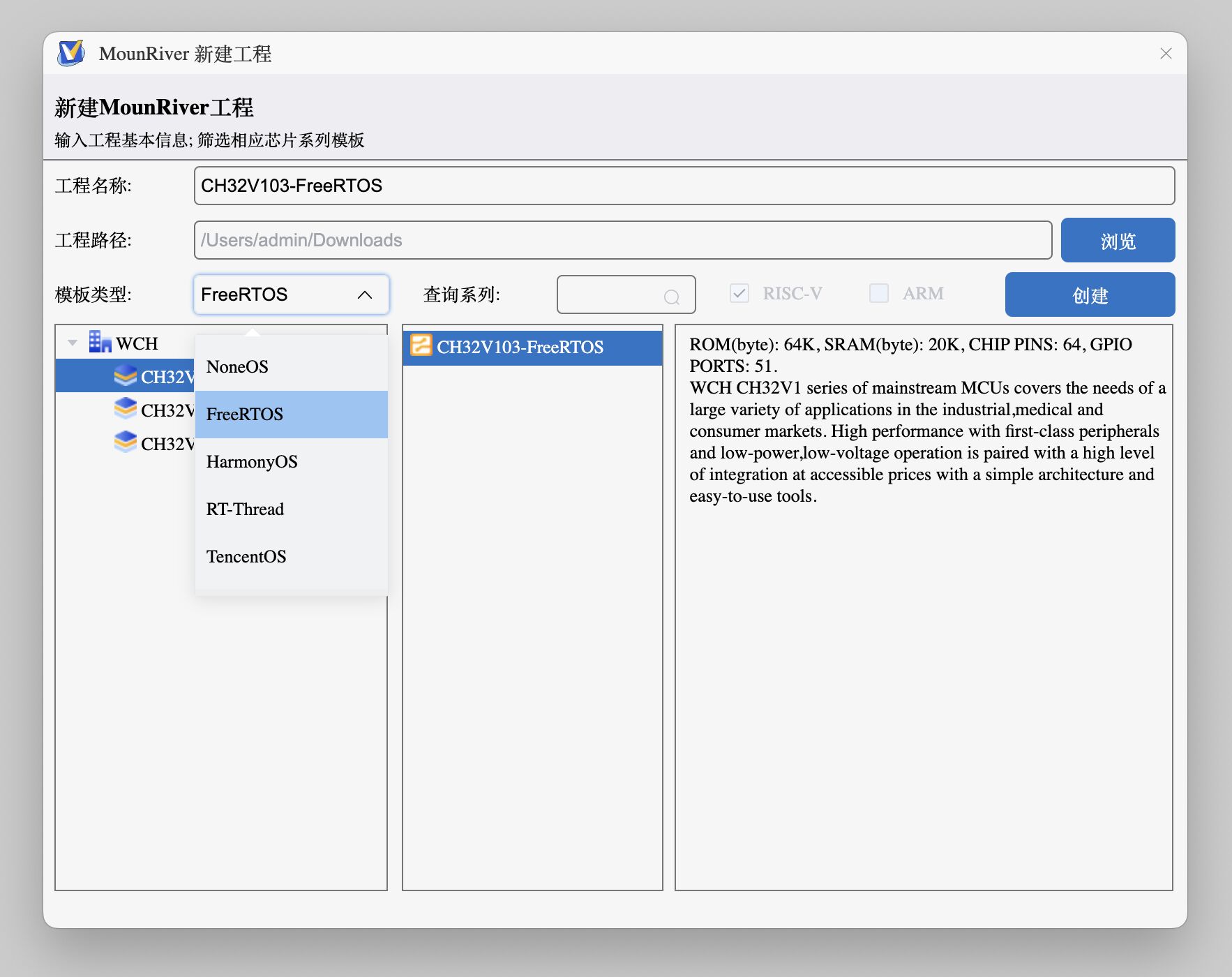
Task: Enable the ARM checkbox
Action: point(878,293)
